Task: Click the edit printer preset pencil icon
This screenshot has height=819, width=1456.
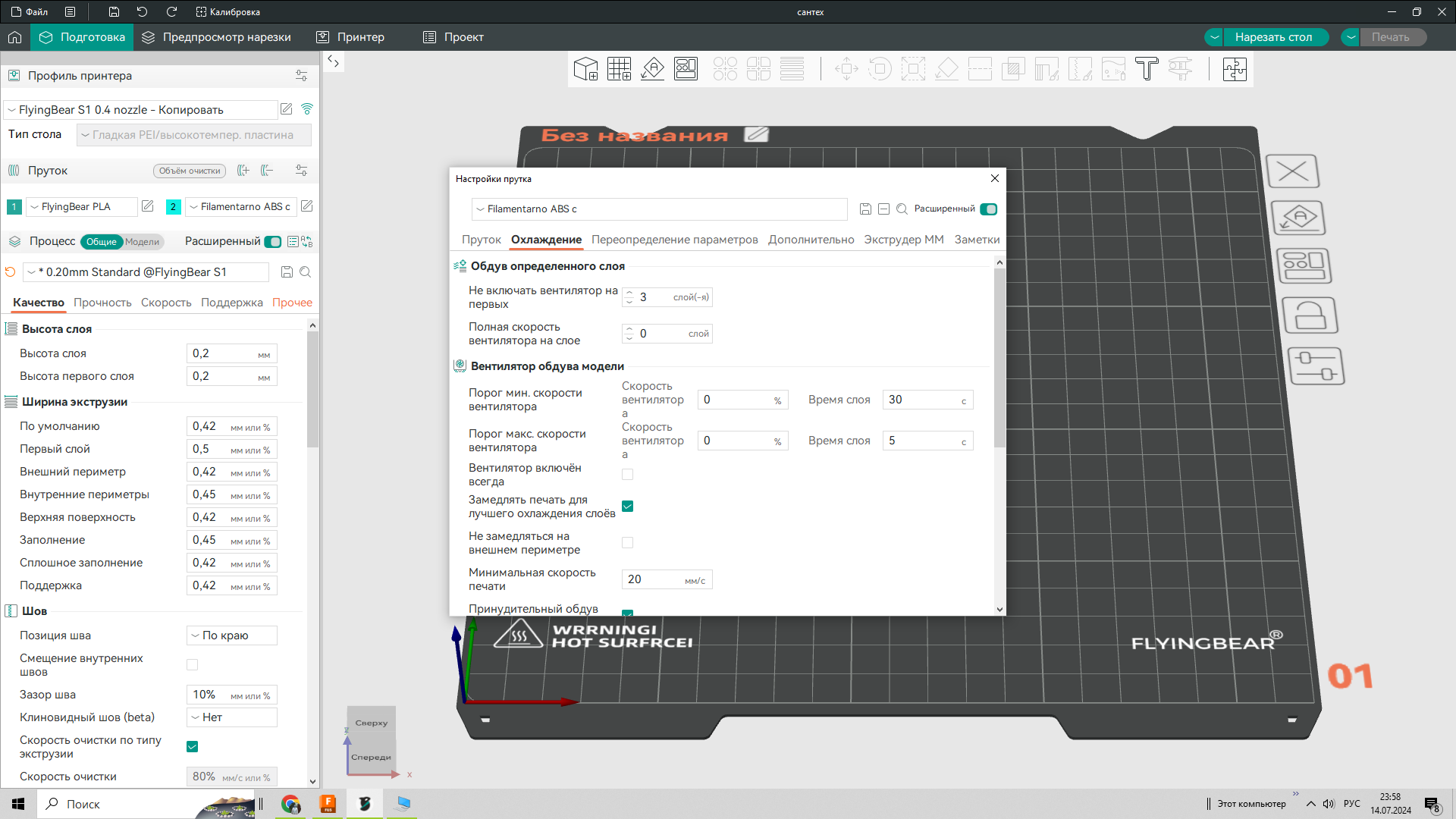Action: coord(287,109)
